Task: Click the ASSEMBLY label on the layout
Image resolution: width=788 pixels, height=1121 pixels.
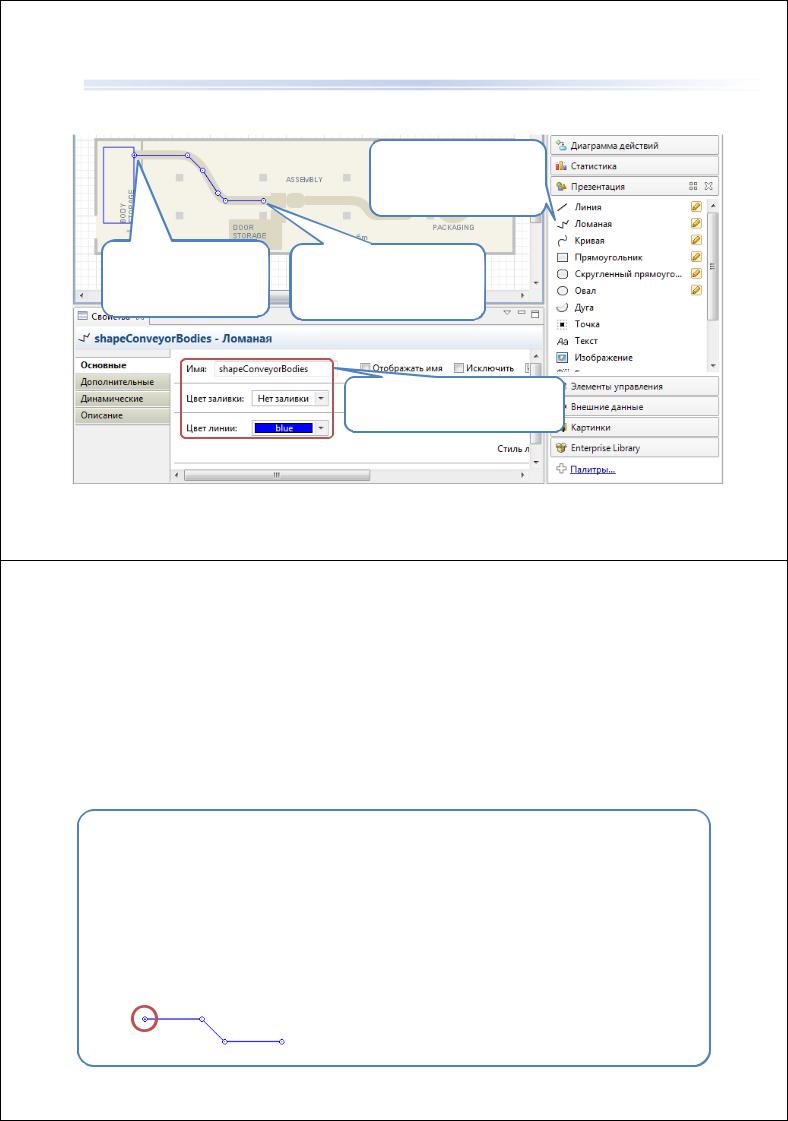Action: tap(305, 179)
